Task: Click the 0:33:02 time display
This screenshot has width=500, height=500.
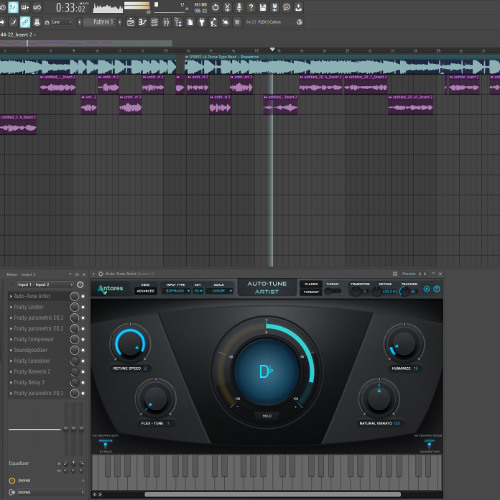Action: pos(71,7)
